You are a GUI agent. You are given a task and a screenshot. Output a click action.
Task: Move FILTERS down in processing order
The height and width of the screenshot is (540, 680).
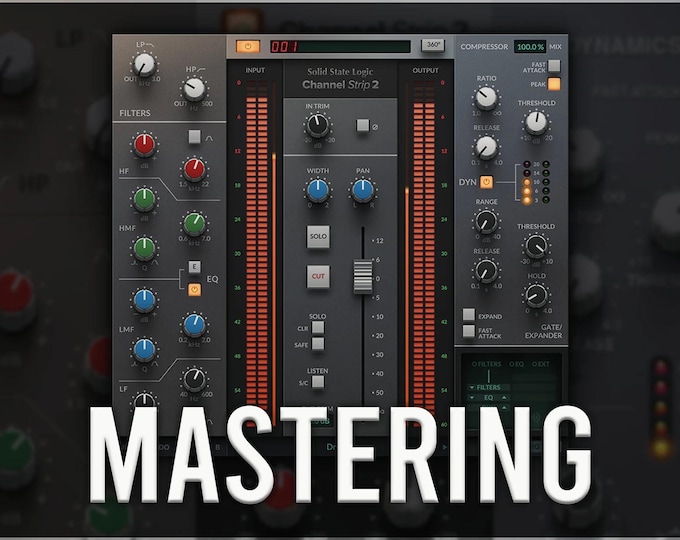point(471,387)
